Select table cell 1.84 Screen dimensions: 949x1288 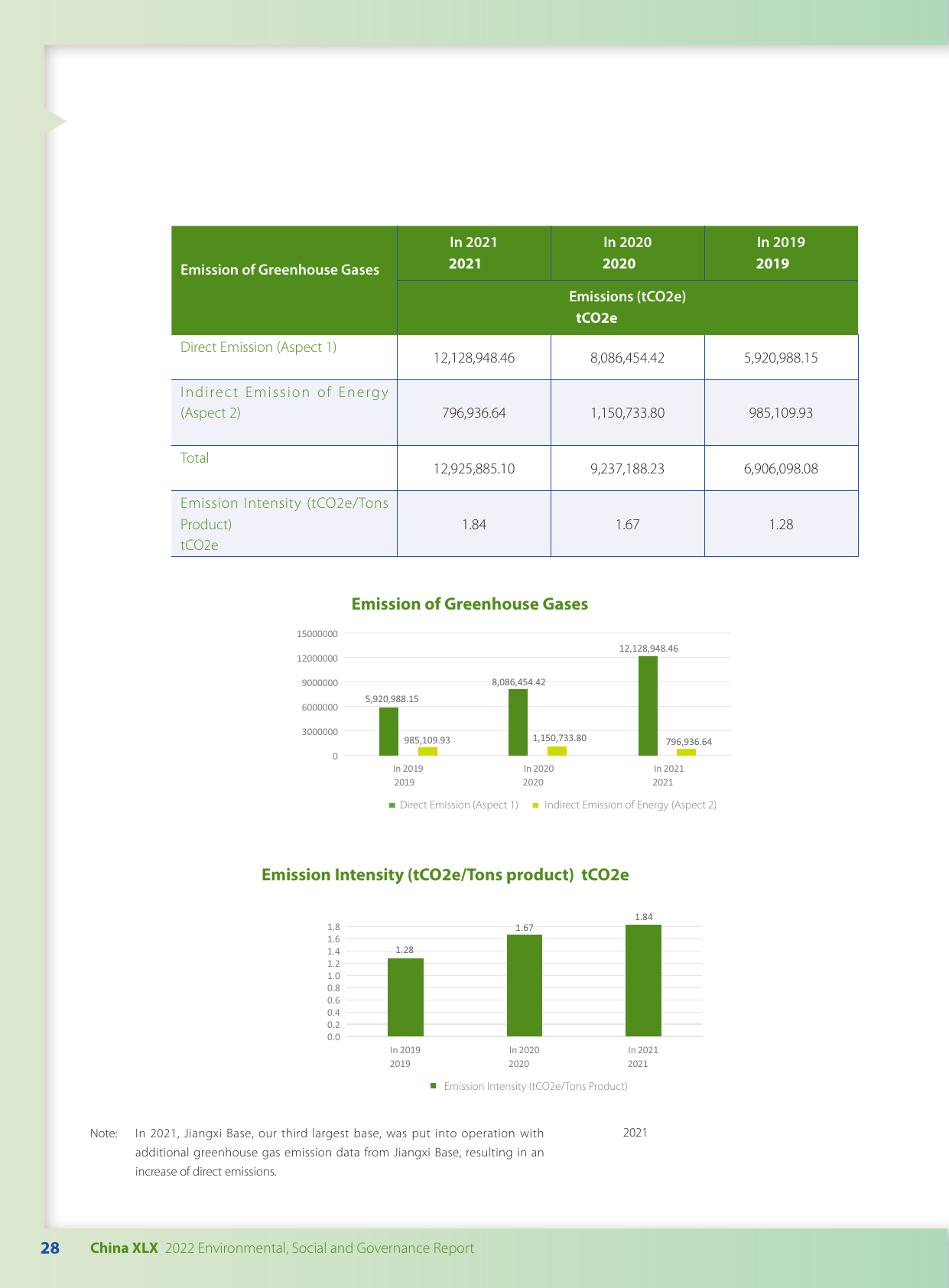474,525
